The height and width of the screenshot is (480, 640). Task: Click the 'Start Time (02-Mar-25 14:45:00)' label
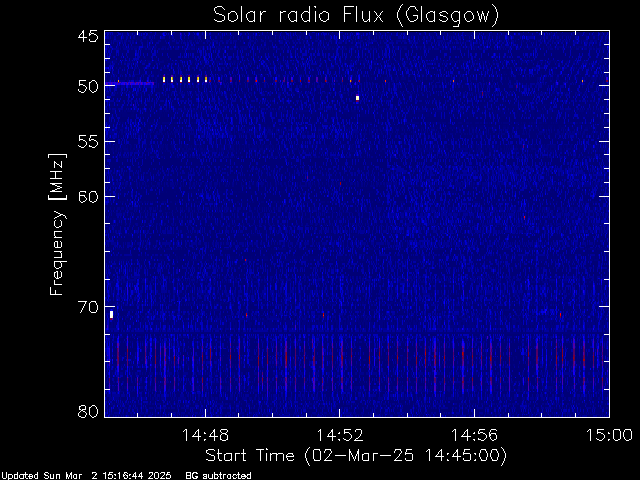point(356,456)
